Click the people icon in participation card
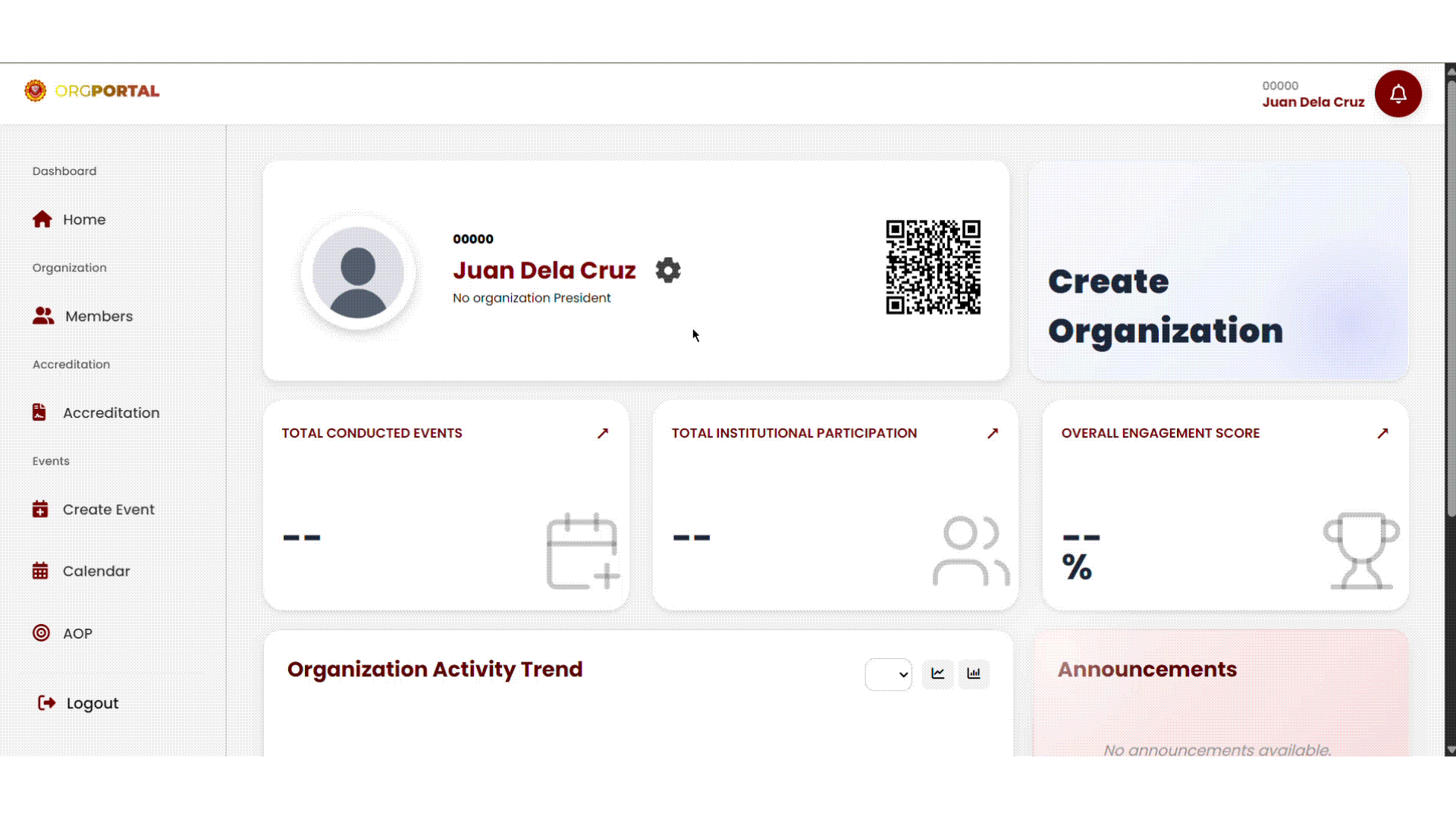Screen dimensions: 1456x819 pos(971,551)
